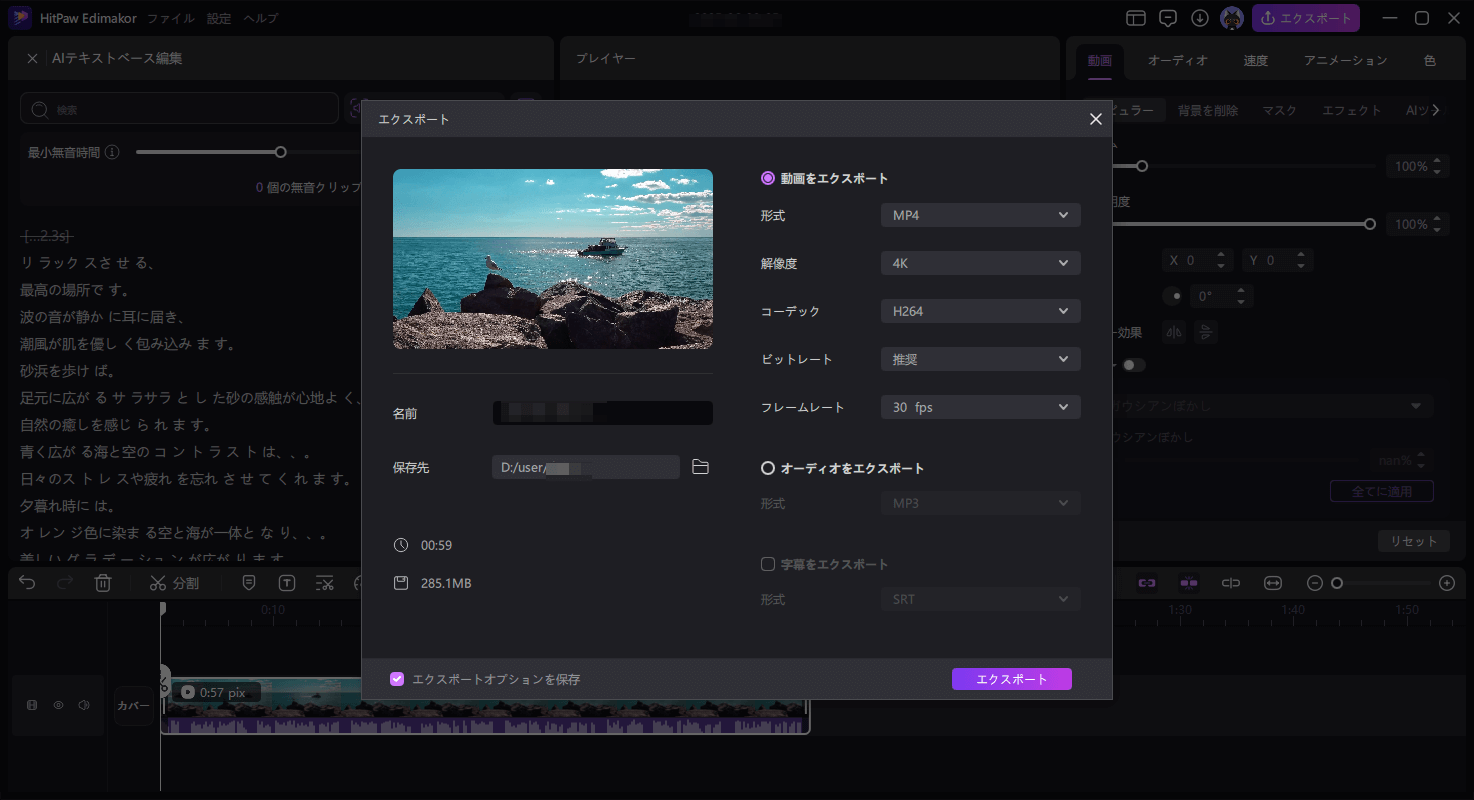The width and height of the screenshot is (1474, 800).
Task: Expand more sub-tabs with right chevron
Action: point(1436,110)
